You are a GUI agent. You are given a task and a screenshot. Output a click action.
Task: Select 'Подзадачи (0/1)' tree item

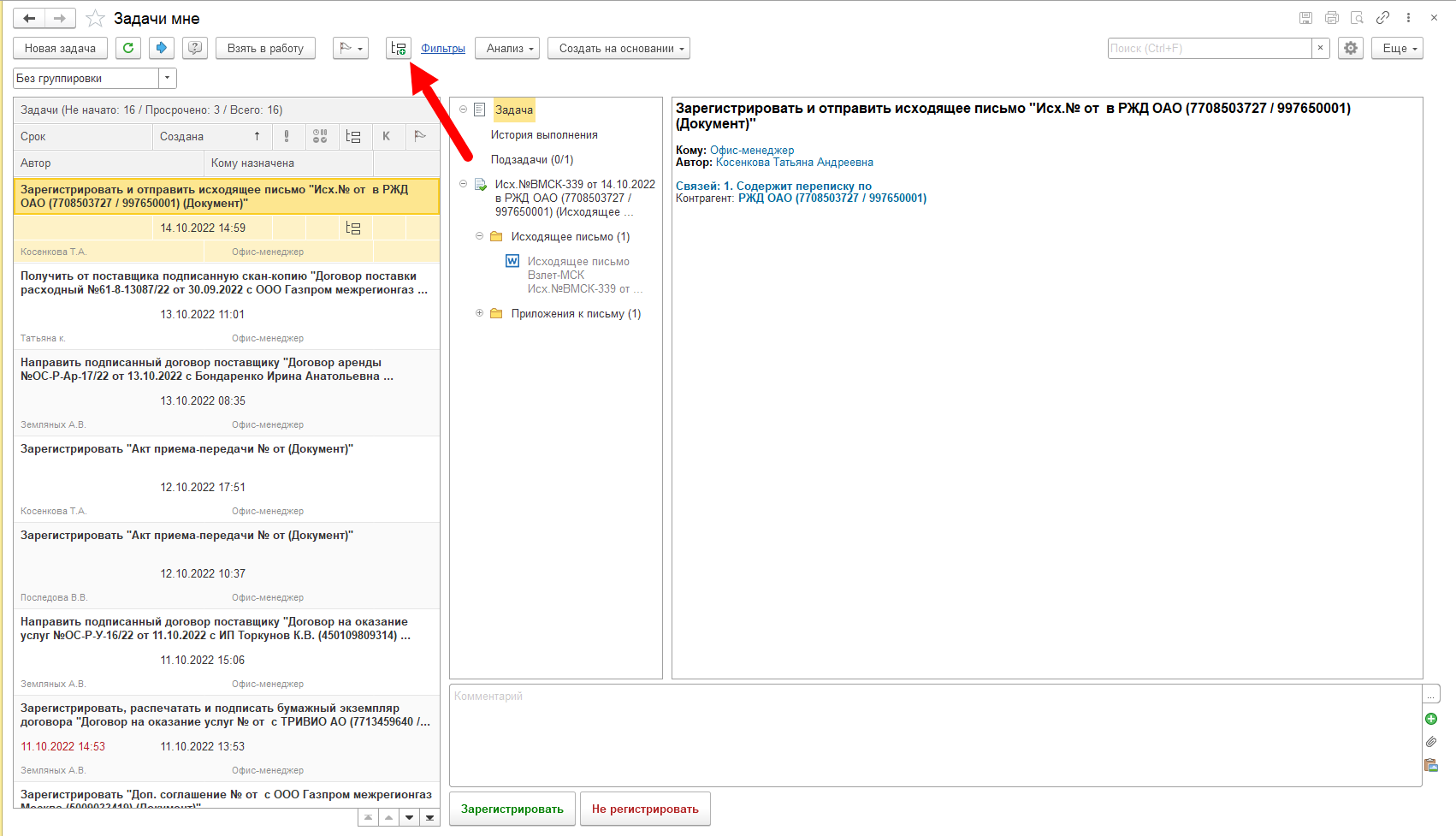[x=532, y=159]
